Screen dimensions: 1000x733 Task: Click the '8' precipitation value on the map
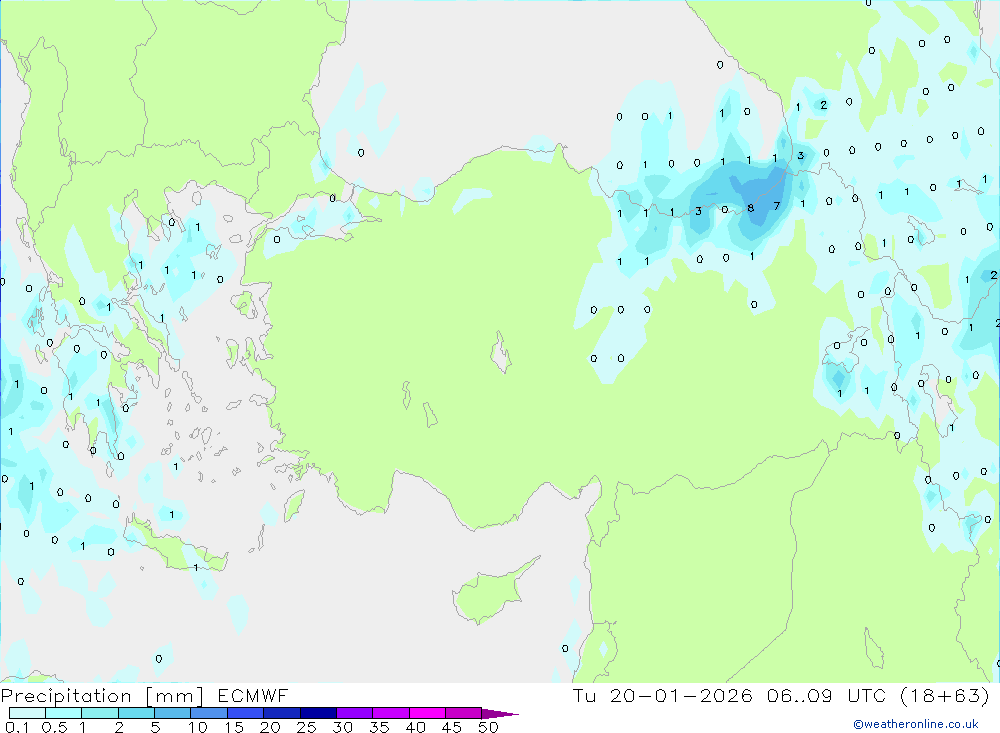[x=751, y=208]
